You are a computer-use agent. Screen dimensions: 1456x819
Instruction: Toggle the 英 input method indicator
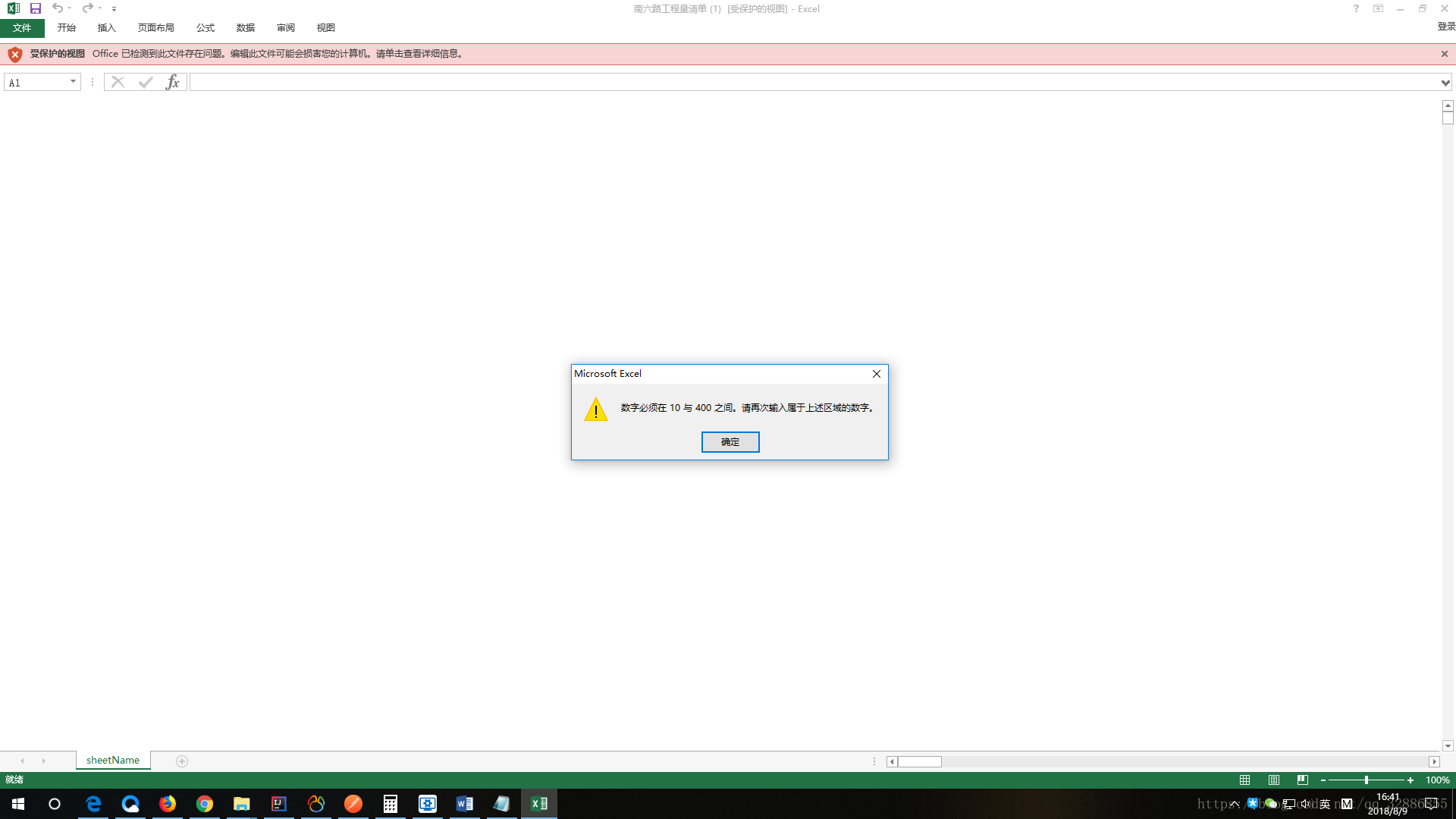click(1325, 804)
